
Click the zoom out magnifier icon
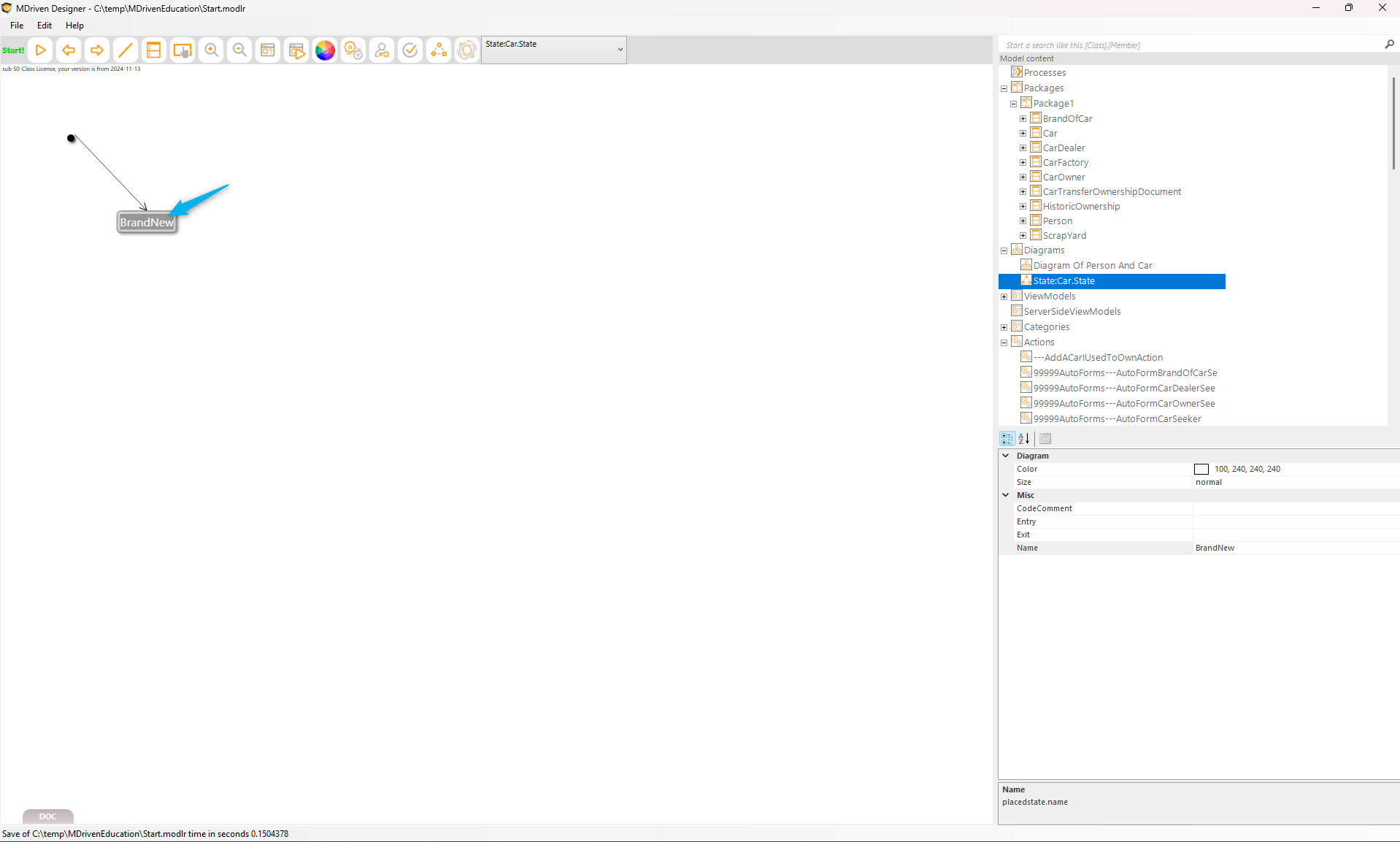pos(239,50)
